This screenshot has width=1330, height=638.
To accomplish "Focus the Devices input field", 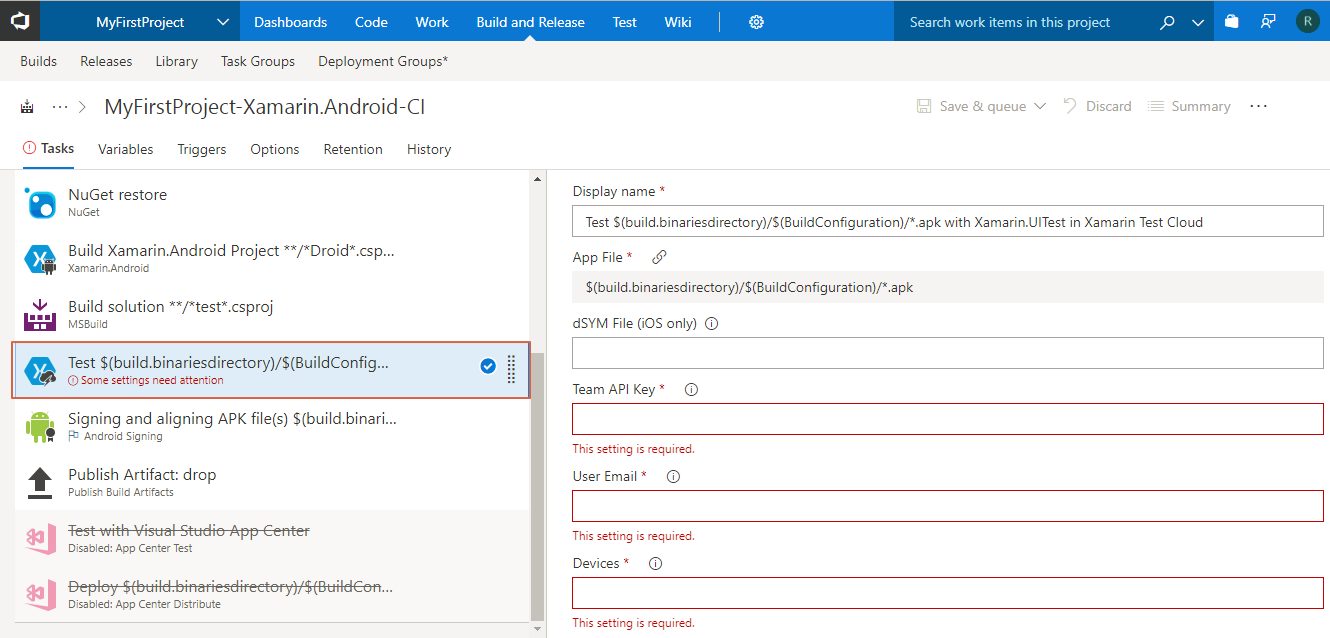I will click(x=948, y=593).
